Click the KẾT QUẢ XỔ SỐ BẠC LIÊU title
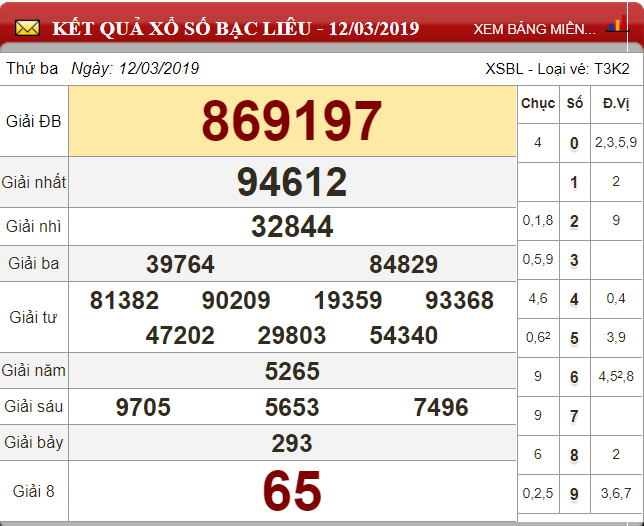The width and height of the screenshot is (644, 526). (236, 28)
